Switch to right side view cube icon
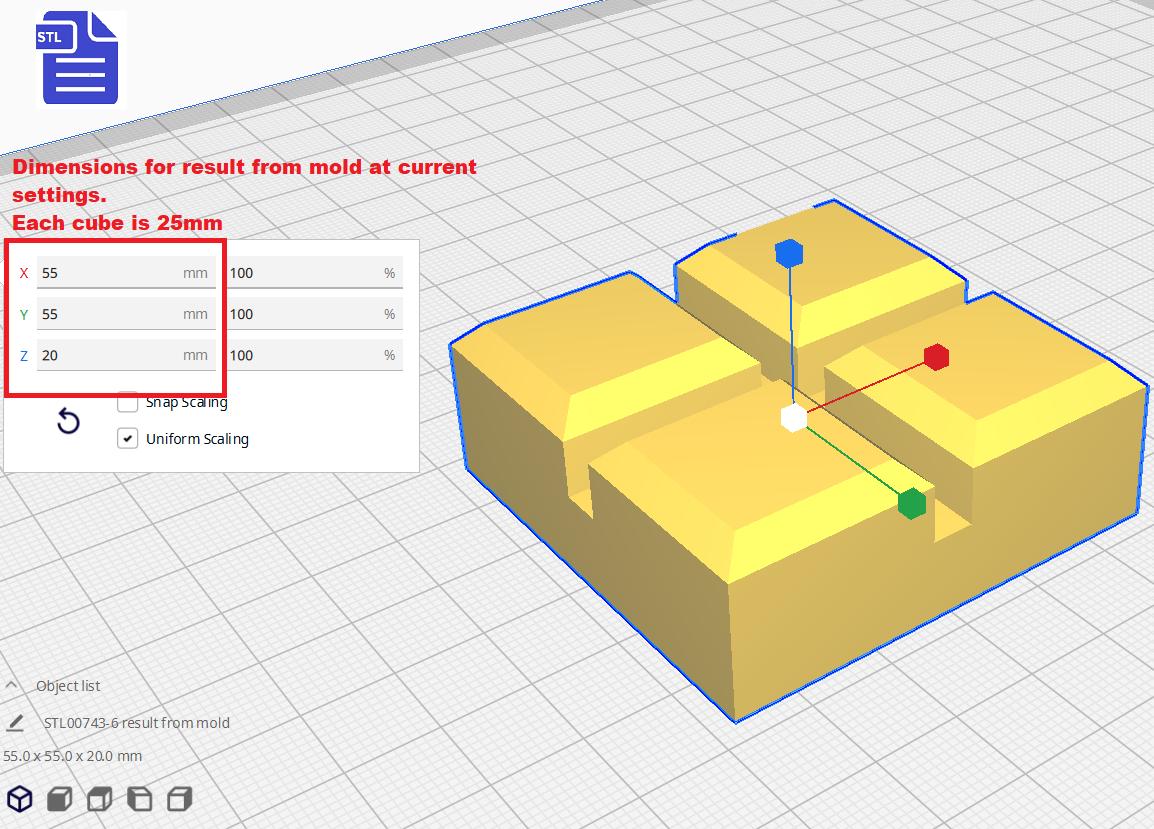Image resolution: width=1154 pixels, height=829 pixels. [180, 799]
